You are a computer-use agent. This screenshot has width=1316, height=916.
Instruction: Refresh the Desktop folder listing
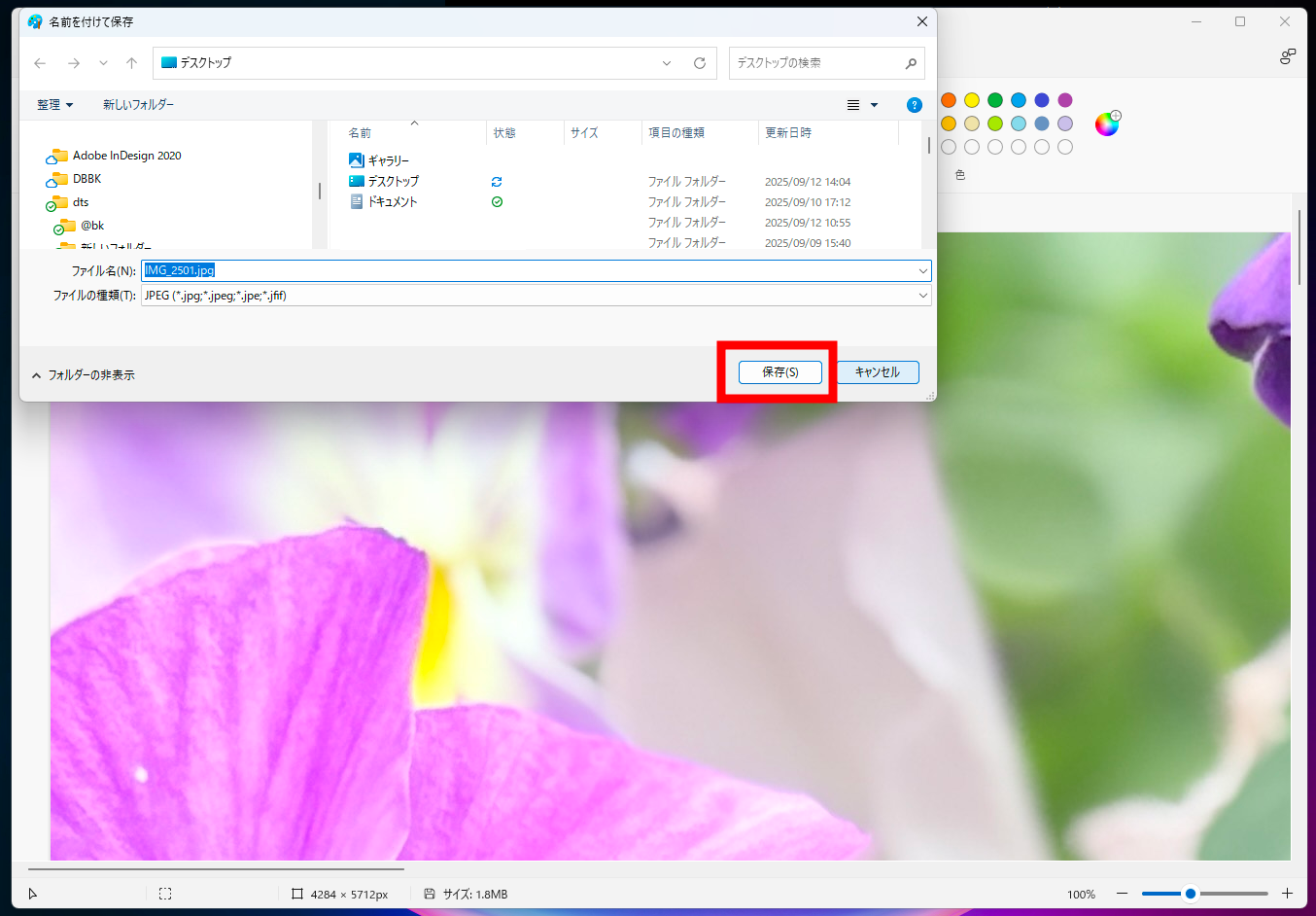coord(699,63)
